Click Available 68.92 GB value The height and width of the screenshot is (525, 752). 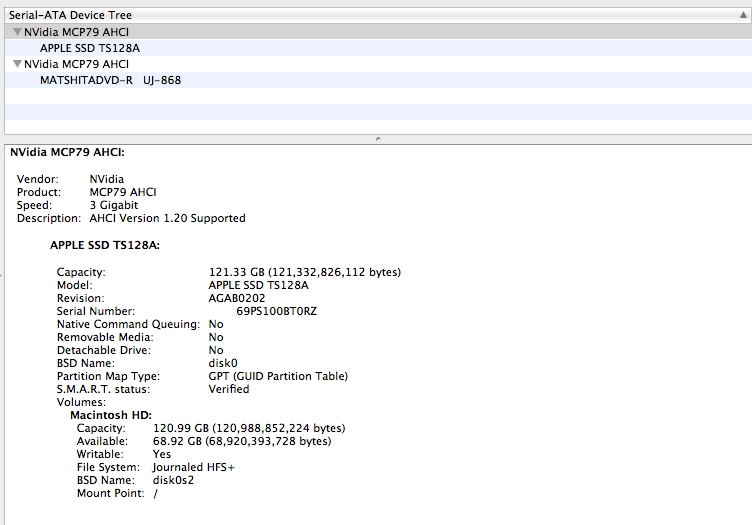coord(242,441)
